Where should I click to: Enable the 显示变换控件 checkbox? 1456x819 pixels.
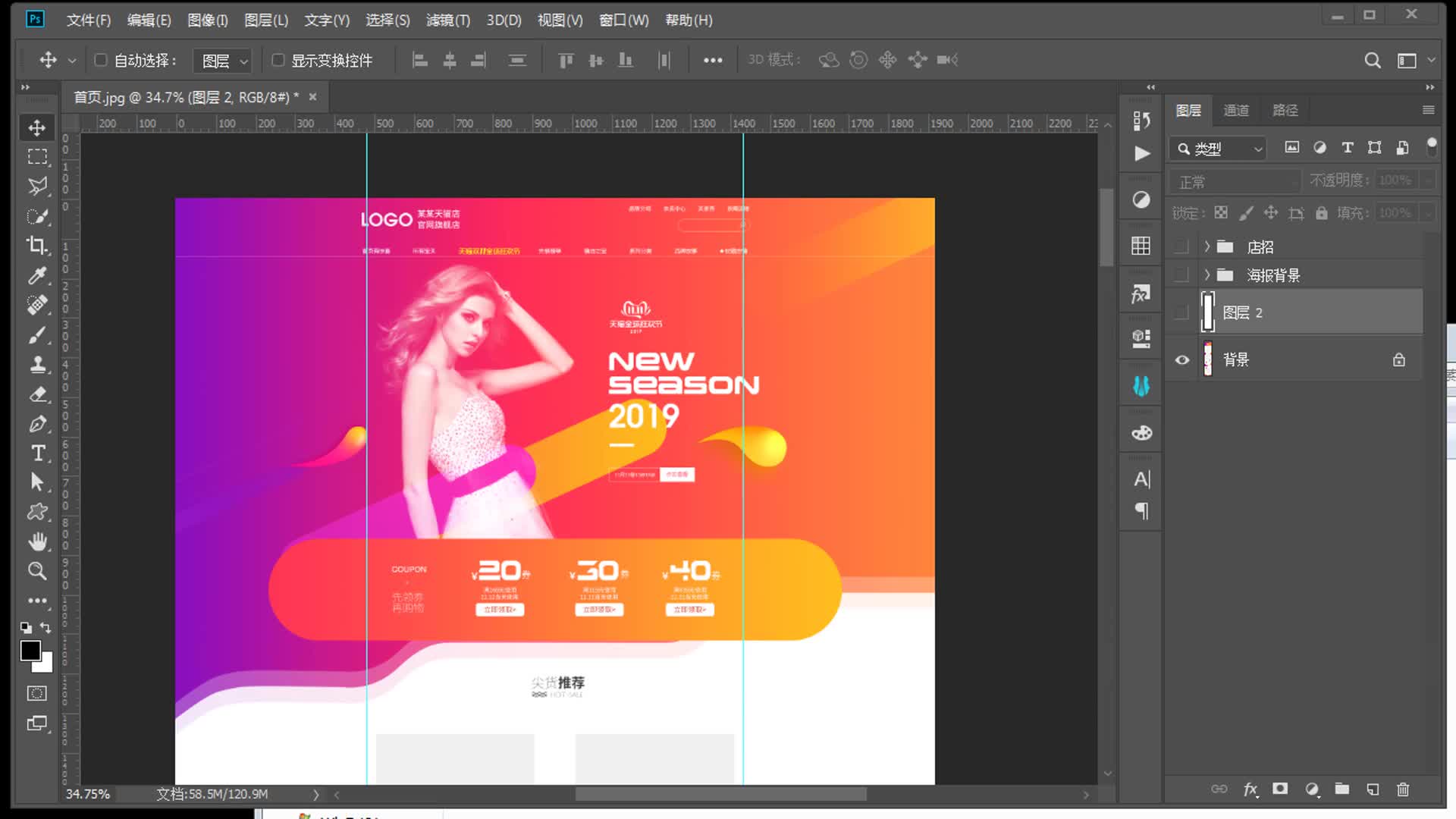click(x=278, y=60)
